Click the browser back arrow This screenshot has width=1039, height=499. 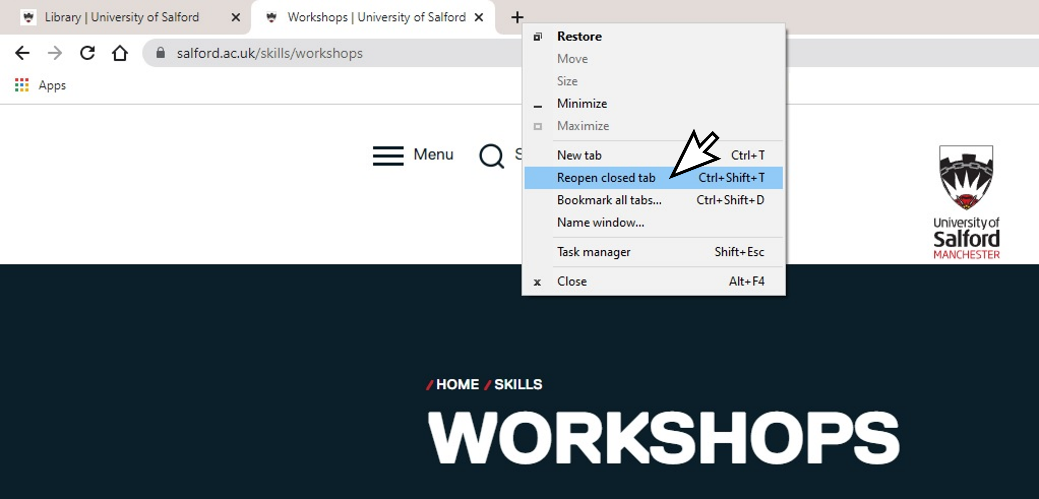pos(22,53)
